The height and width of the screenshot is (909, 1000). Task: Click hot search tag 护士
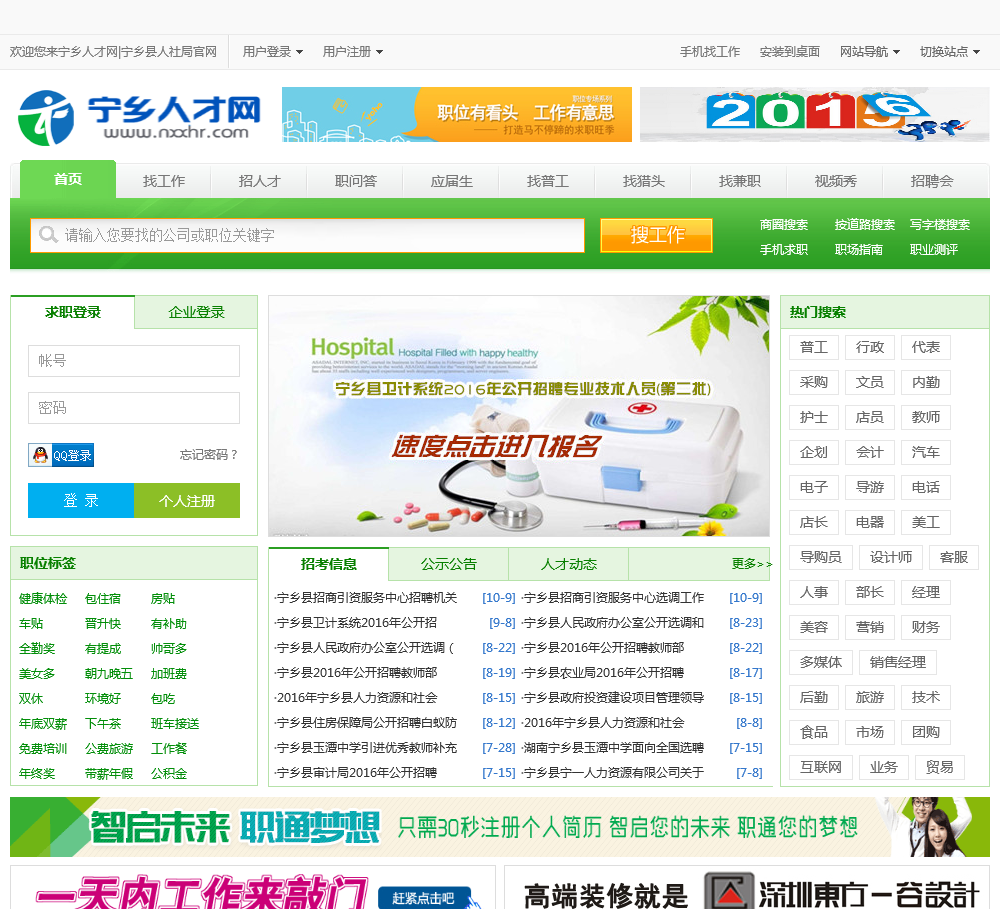point(814,417)
